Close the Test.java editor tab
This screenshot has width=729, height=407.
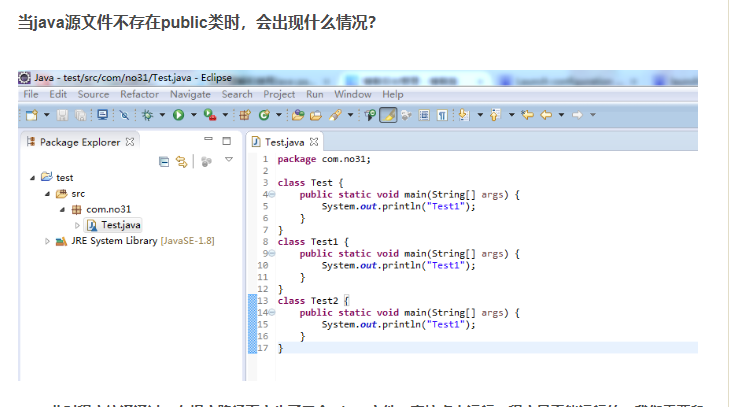[x=314, y=142]
